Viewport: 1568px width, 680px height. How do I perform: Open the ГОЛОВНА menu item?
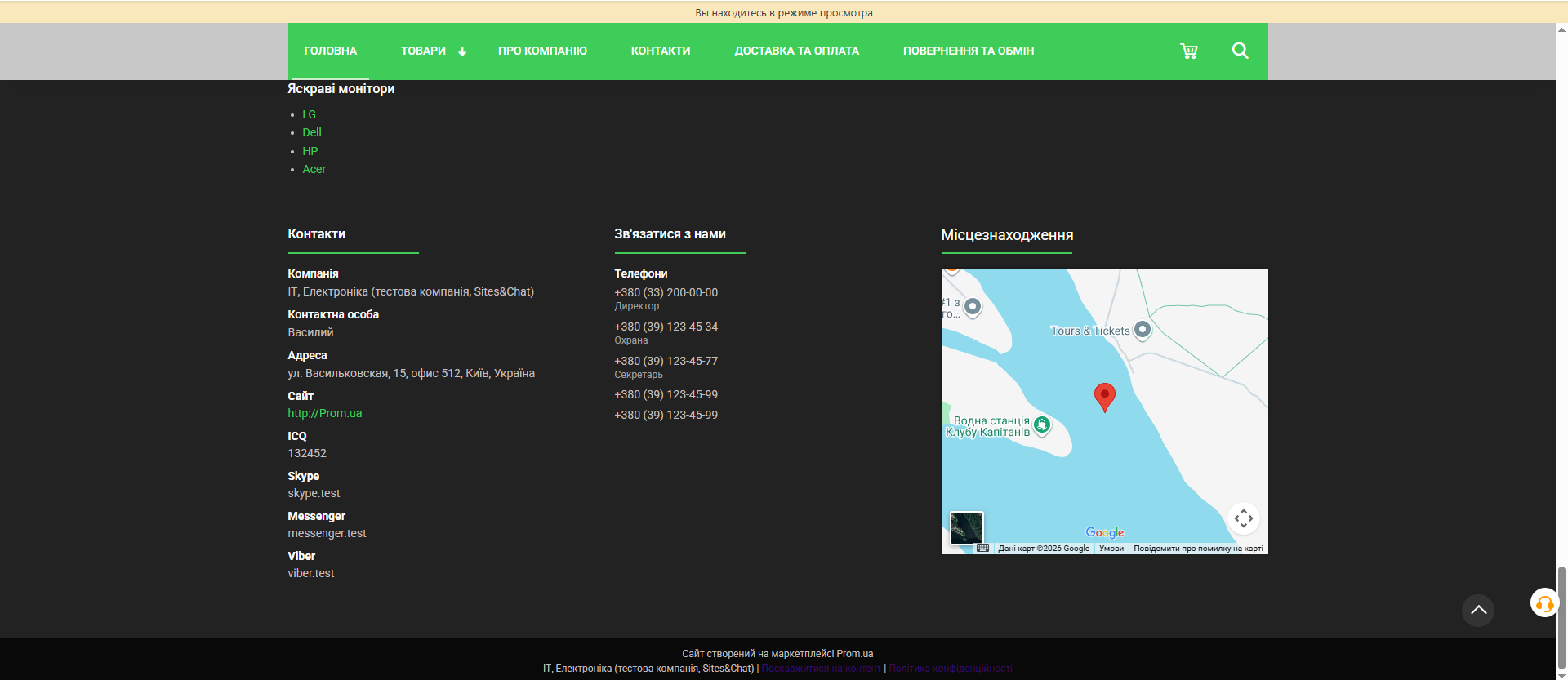point(330,51)
